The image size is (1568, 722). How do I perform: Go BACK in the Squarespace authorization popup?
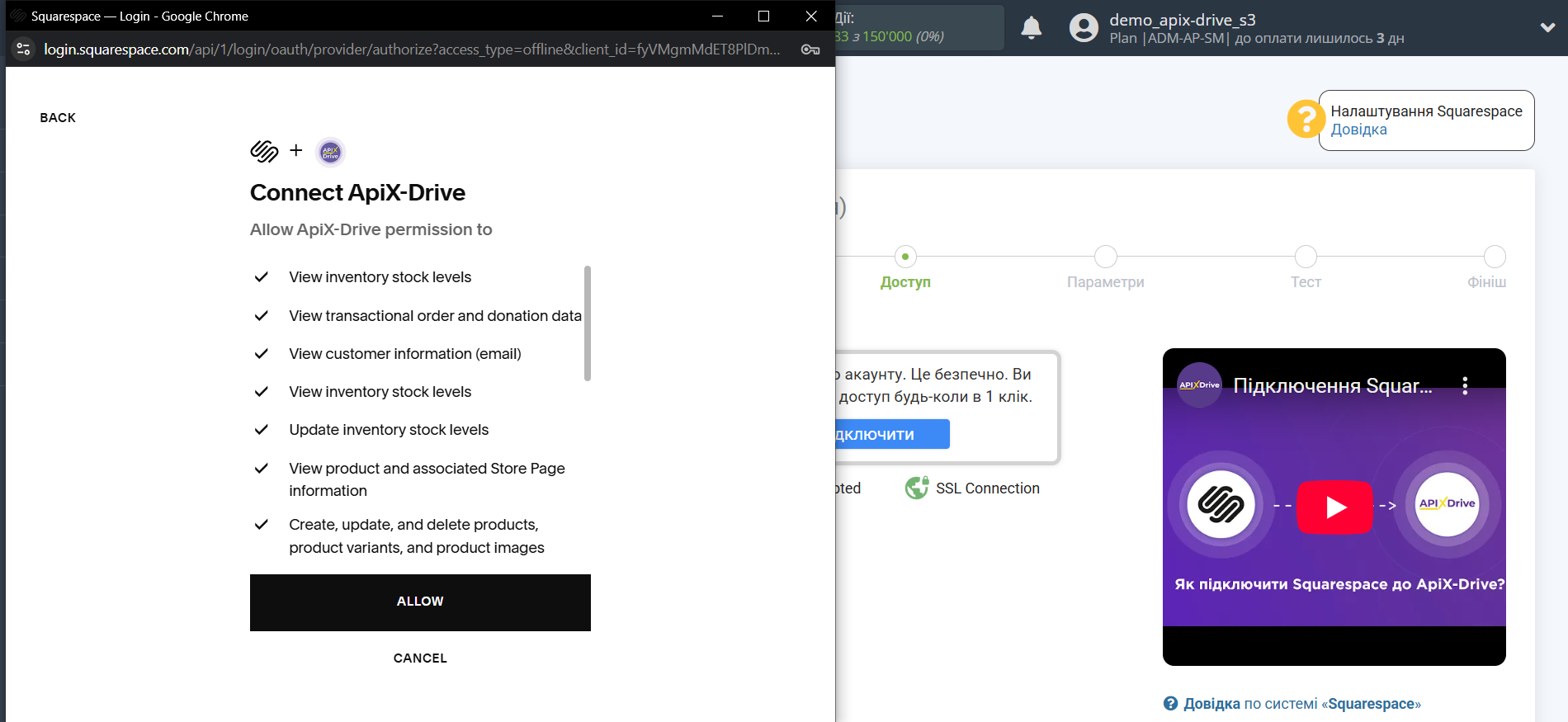[x=58, y=118]
